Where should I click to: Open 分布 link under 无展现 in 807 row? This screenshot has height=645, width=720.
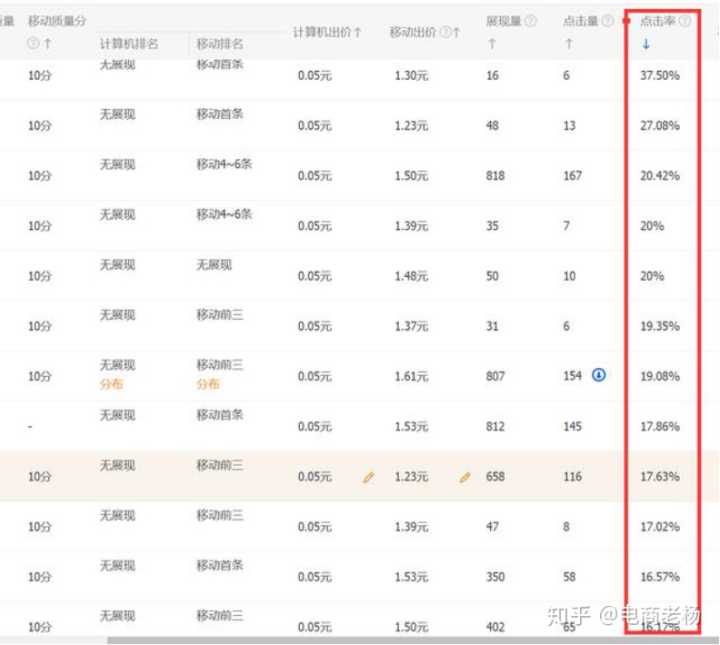[x=112, y=384]
